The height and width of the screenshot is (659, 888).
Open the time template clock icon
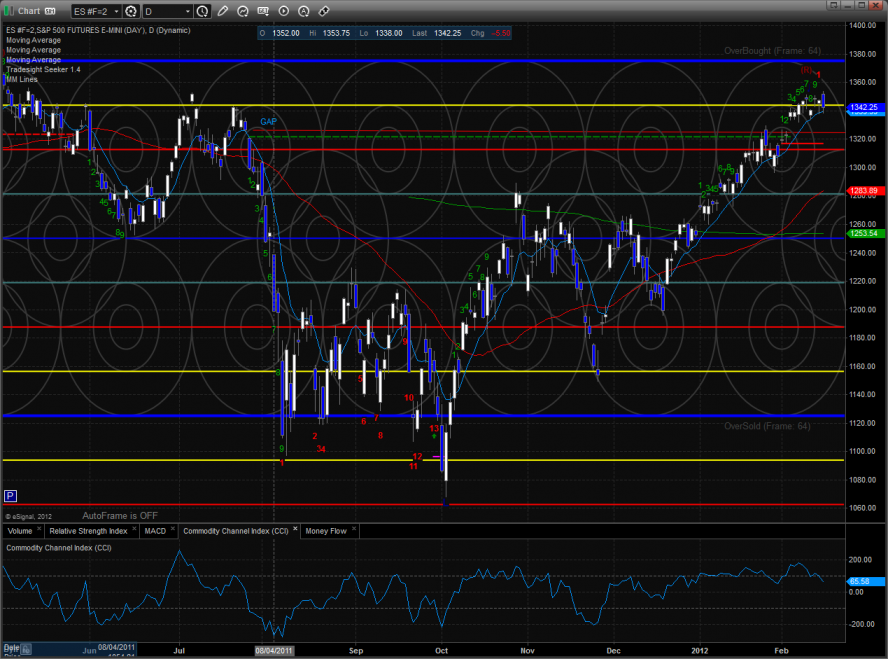(x=203, y=11)
